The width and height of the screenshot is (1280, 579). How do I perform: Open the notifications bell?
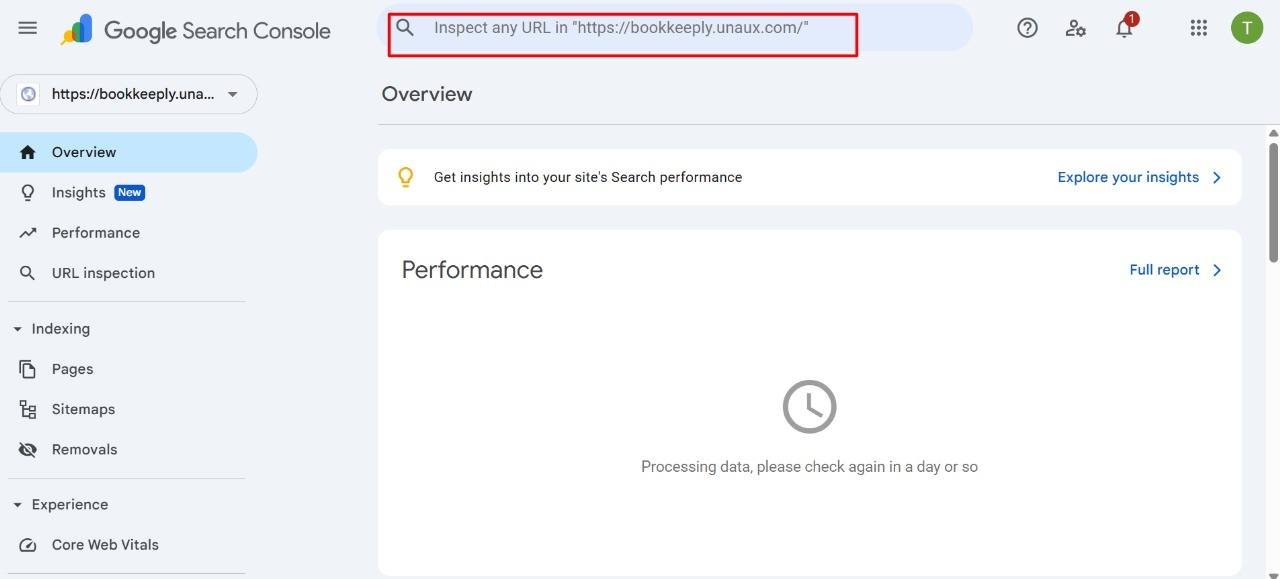[x=1124, y=28]
